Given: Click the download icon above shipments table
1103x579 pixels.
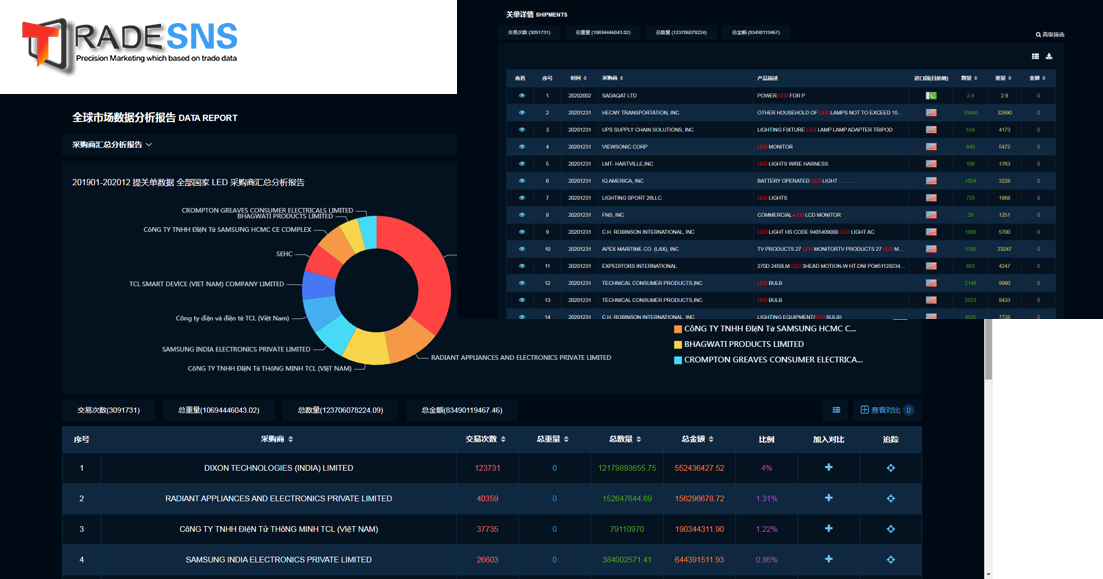Looking at the screenshot, I should click(1049, 57).
